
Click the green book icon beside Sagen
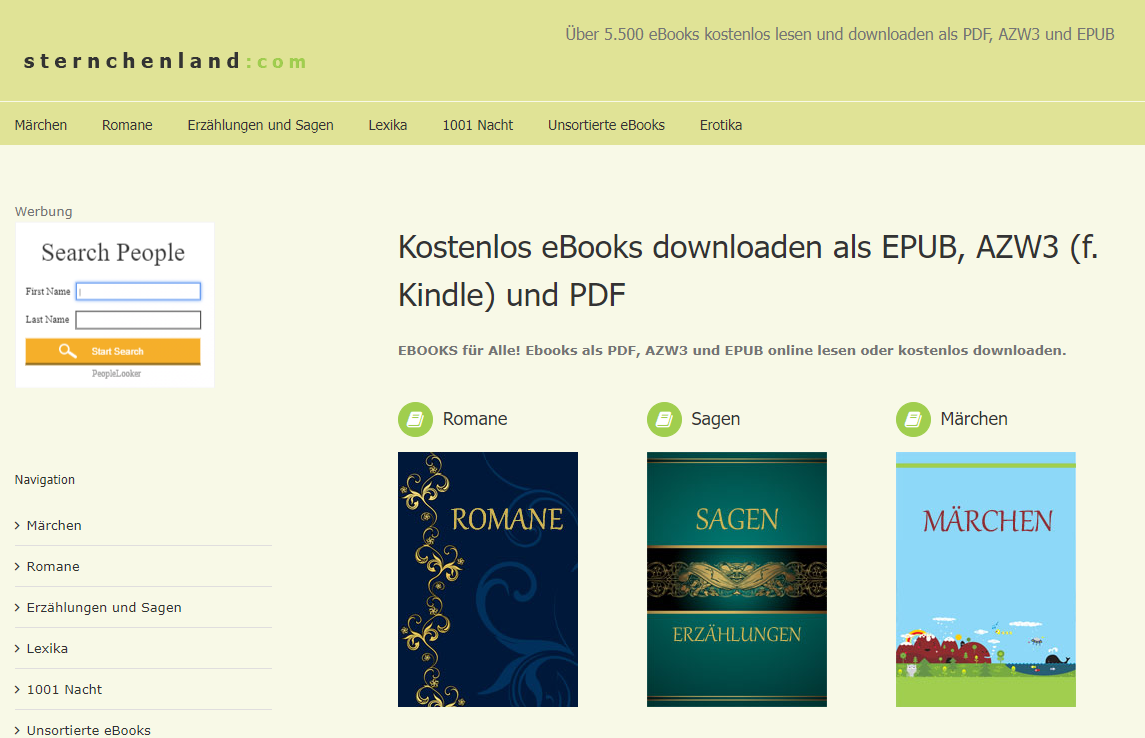click(x=664, y=420)
